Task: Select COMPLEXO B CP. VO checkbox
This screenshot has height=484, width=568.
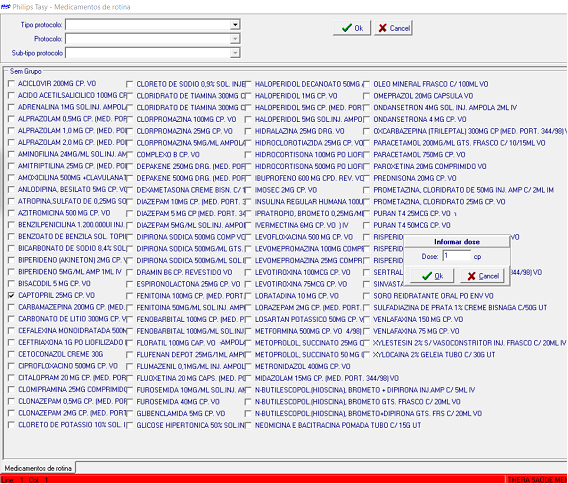Action: click(130, 155)
